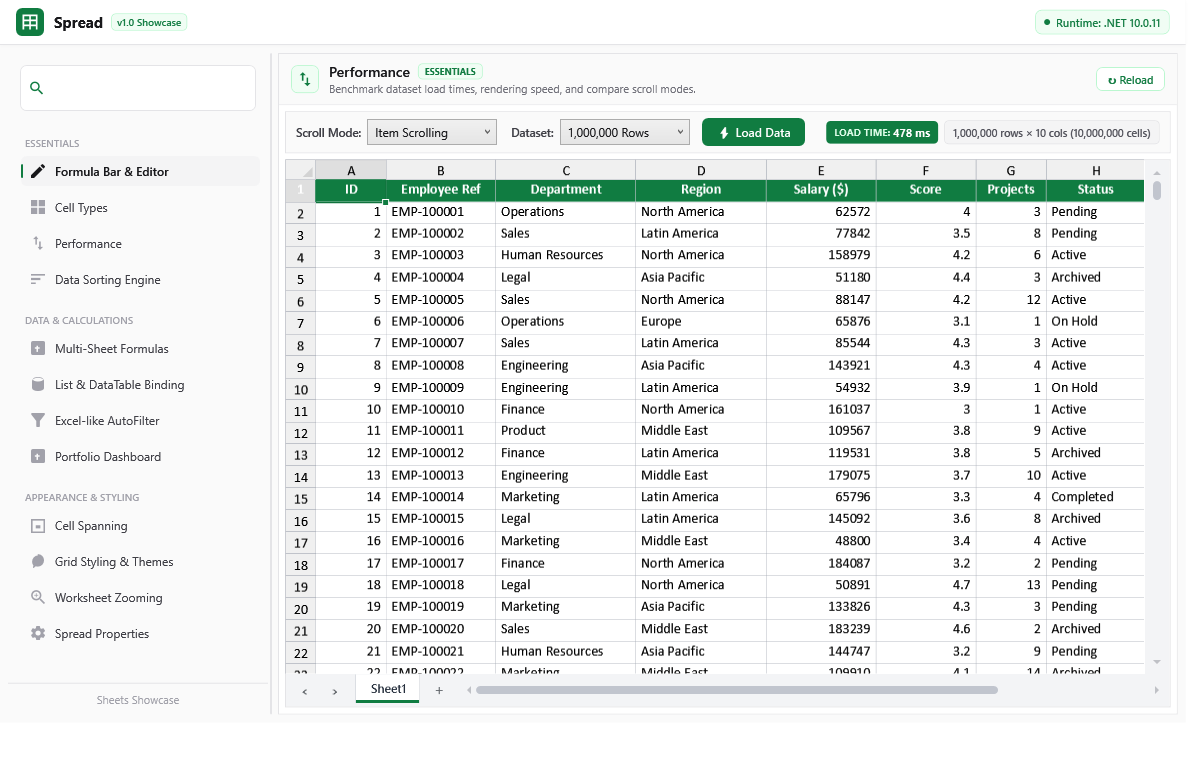Add a new sheet with plus icon

pos(438,690)
